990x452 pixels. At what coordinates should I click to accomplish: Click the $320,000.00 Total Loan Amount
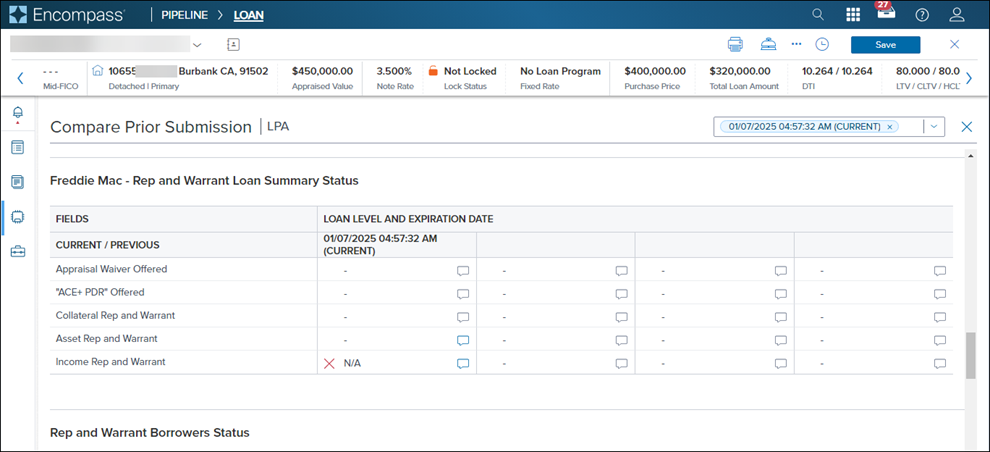click(x=740, y=71)
